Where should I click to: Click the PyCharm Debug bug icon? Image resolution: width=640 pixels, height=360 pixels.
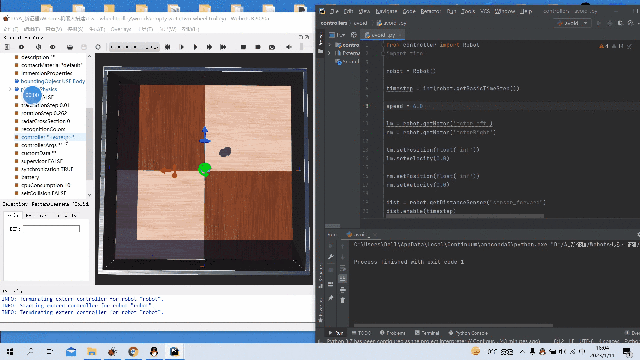click(609, 23)
